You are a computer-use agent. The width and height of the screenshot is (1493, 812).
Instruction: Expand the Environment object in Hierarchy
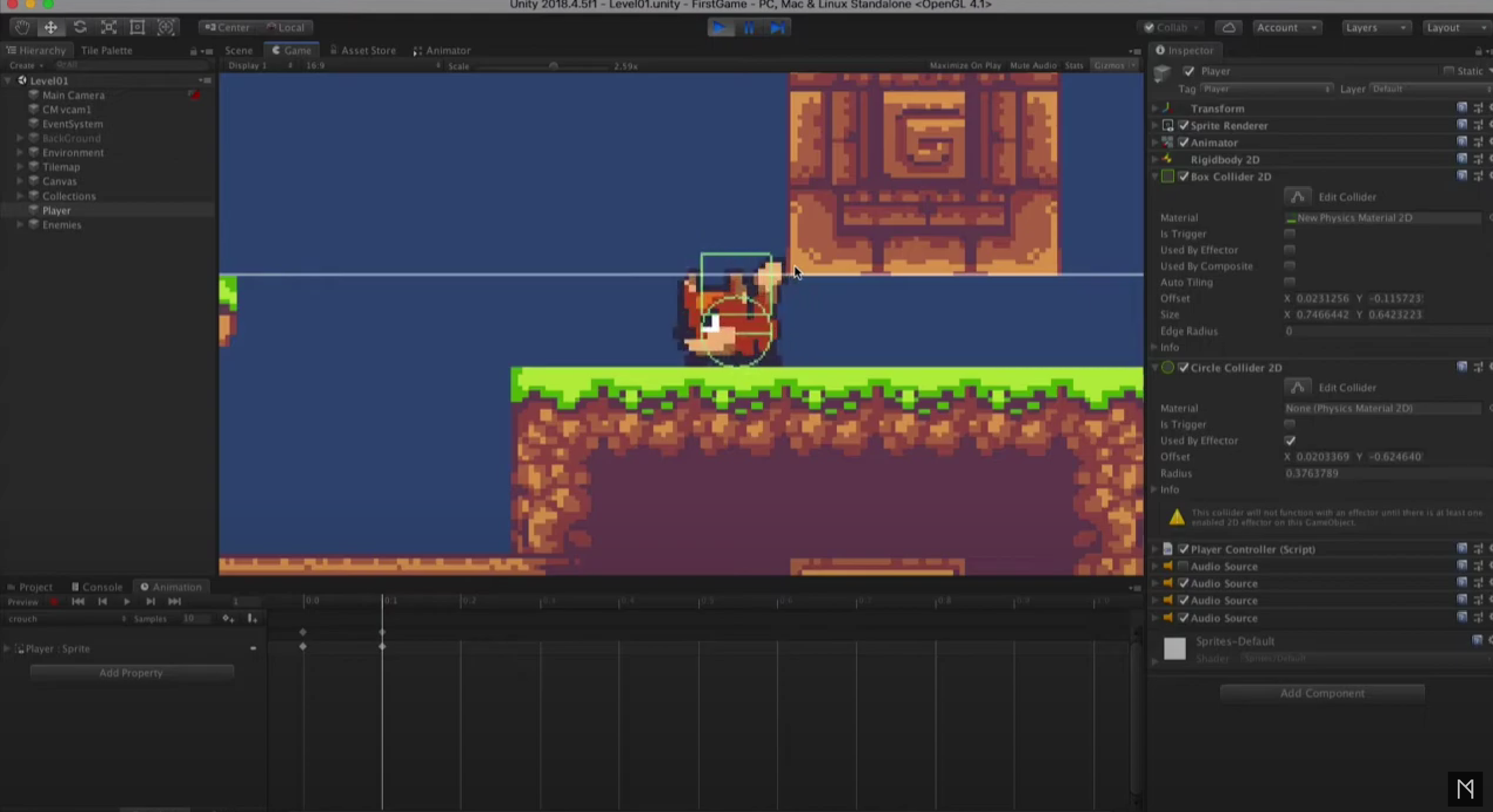pyautogui.click(x=20, y=153)
